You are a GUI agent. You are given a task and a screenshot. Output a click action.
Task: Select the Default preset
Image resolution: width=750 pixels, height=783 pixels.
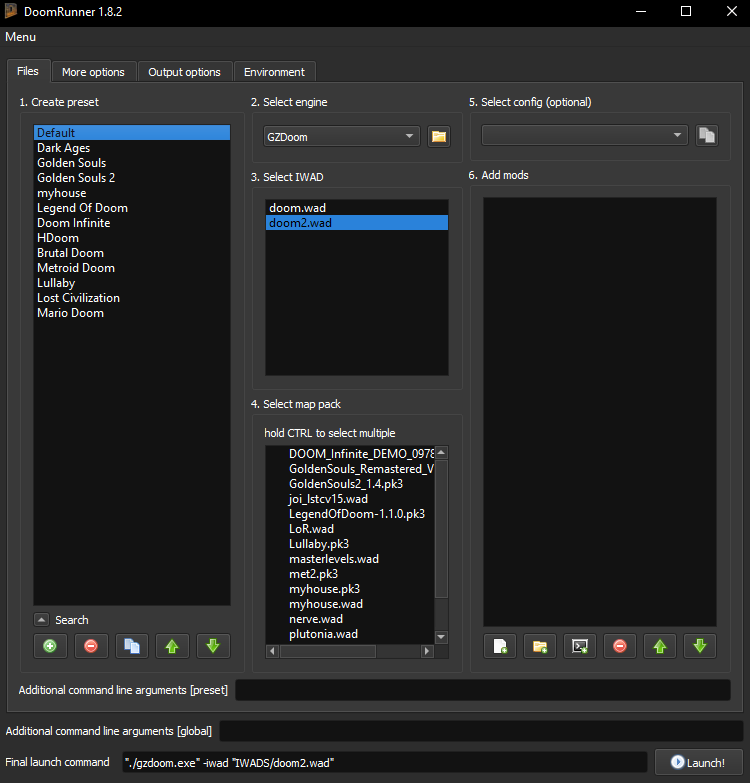132,132
